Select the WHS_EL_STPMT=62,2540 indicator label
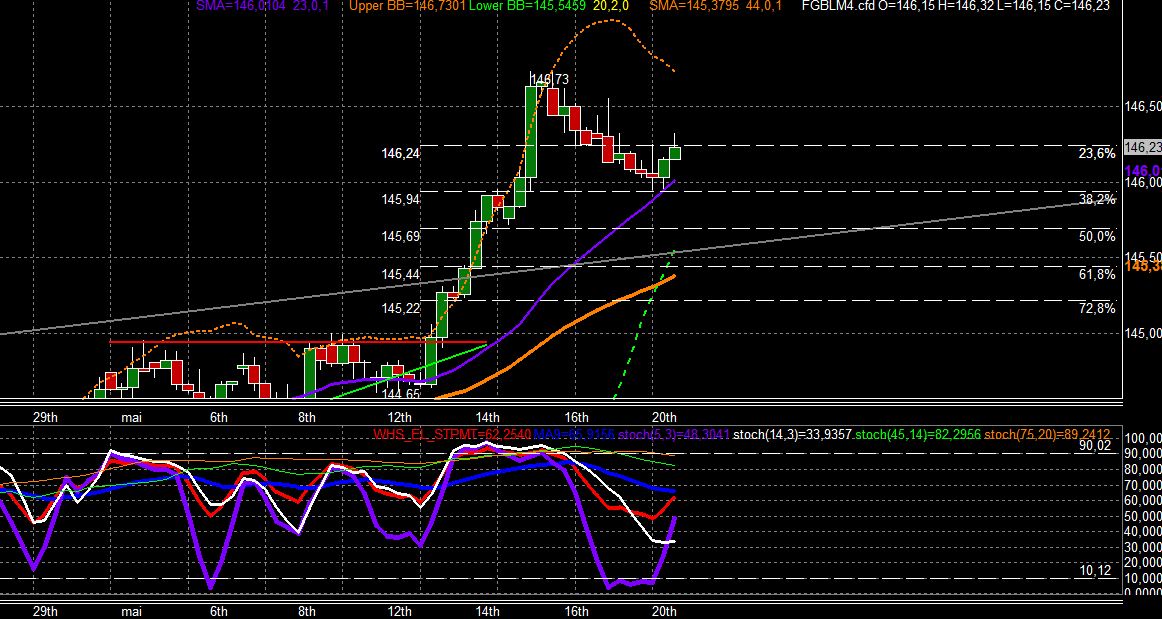This screenshot has width=1162, height=619. pyautogui.click(x=451, y=434)
